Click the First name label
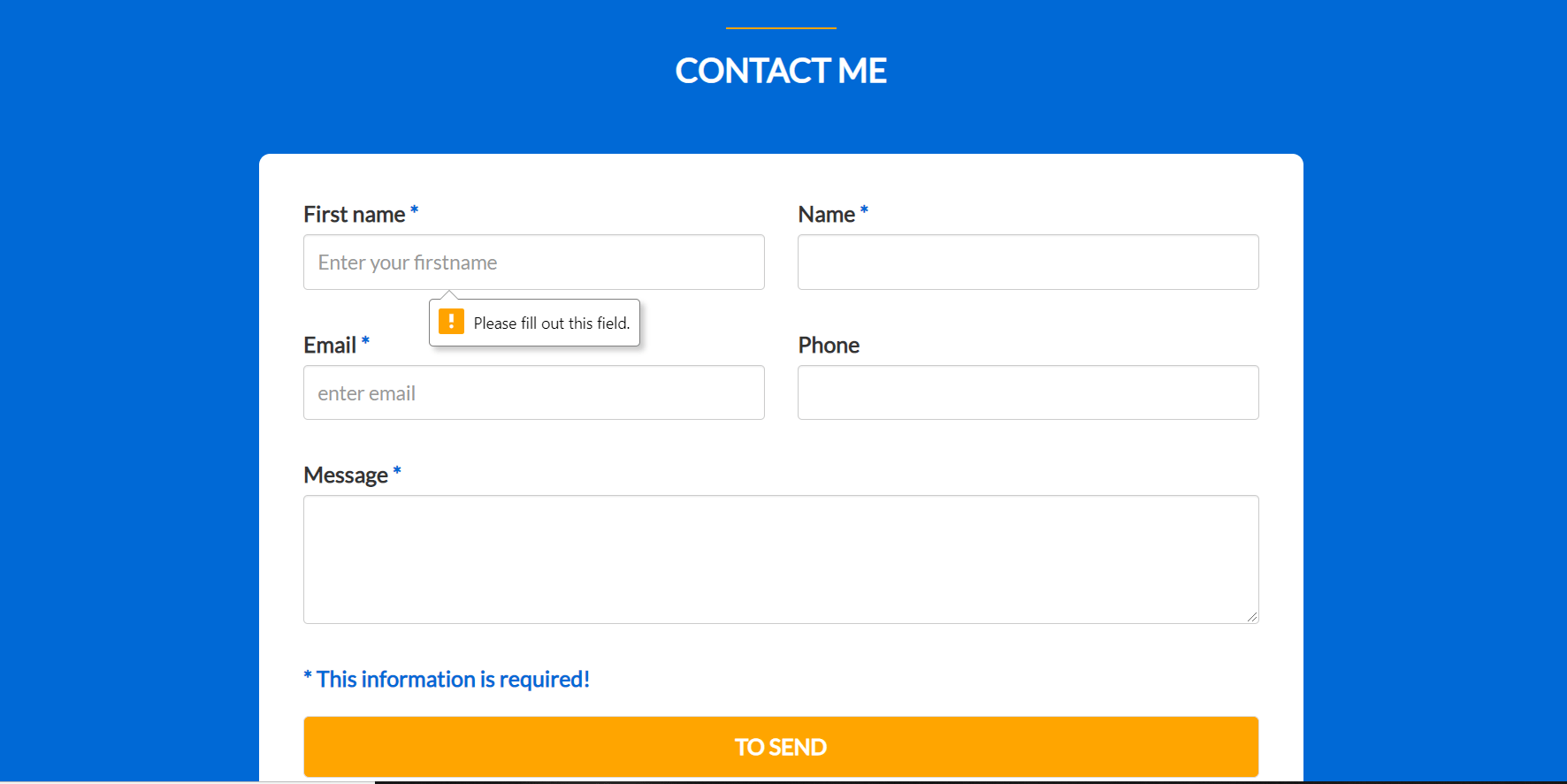Screen dimensions: 1567x784 pos(351,213)
